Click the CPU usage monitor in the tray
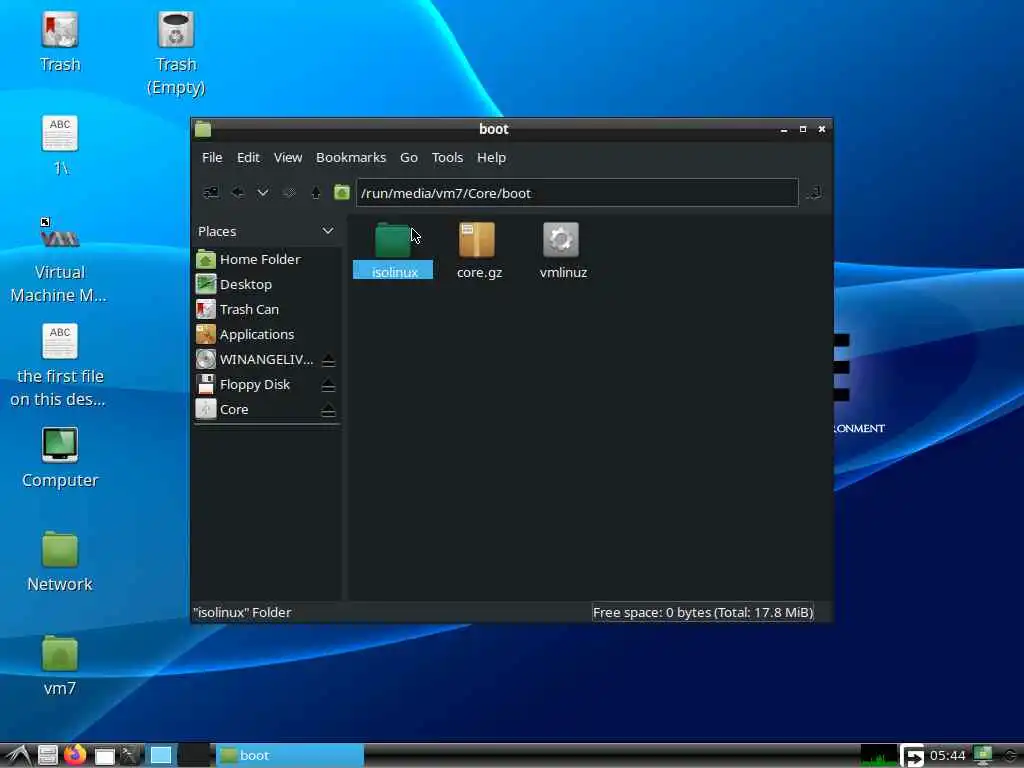 pyautogui.click(x=878, y=756)
